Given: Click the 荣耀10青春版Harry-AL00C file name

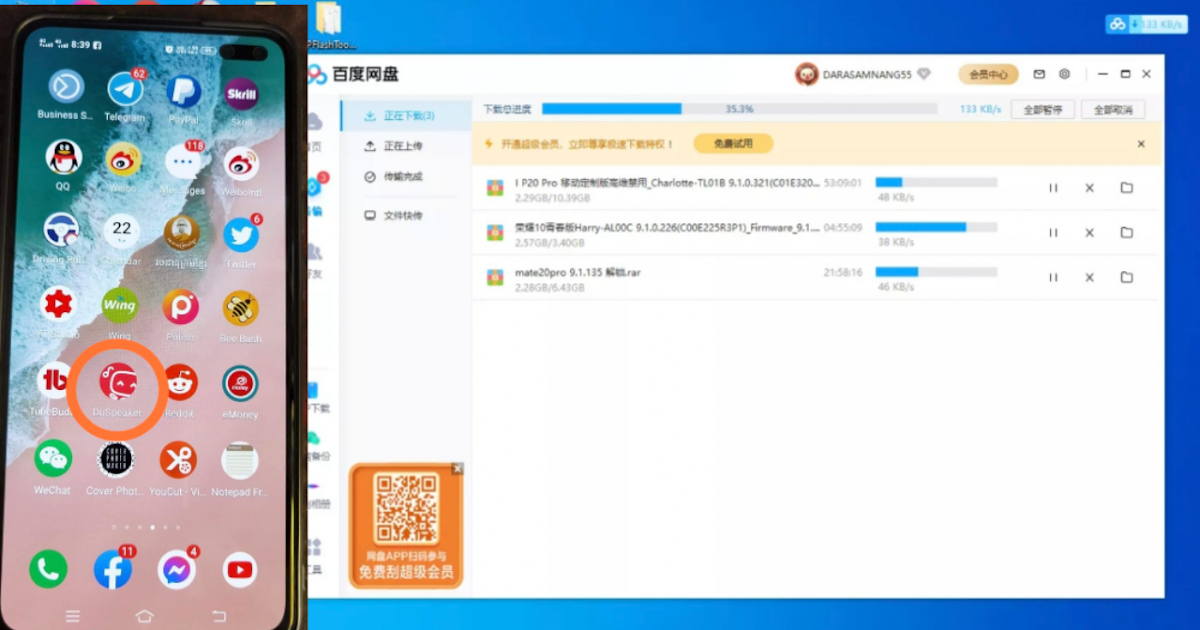Looking at the screenshot, I should [667, 227].
